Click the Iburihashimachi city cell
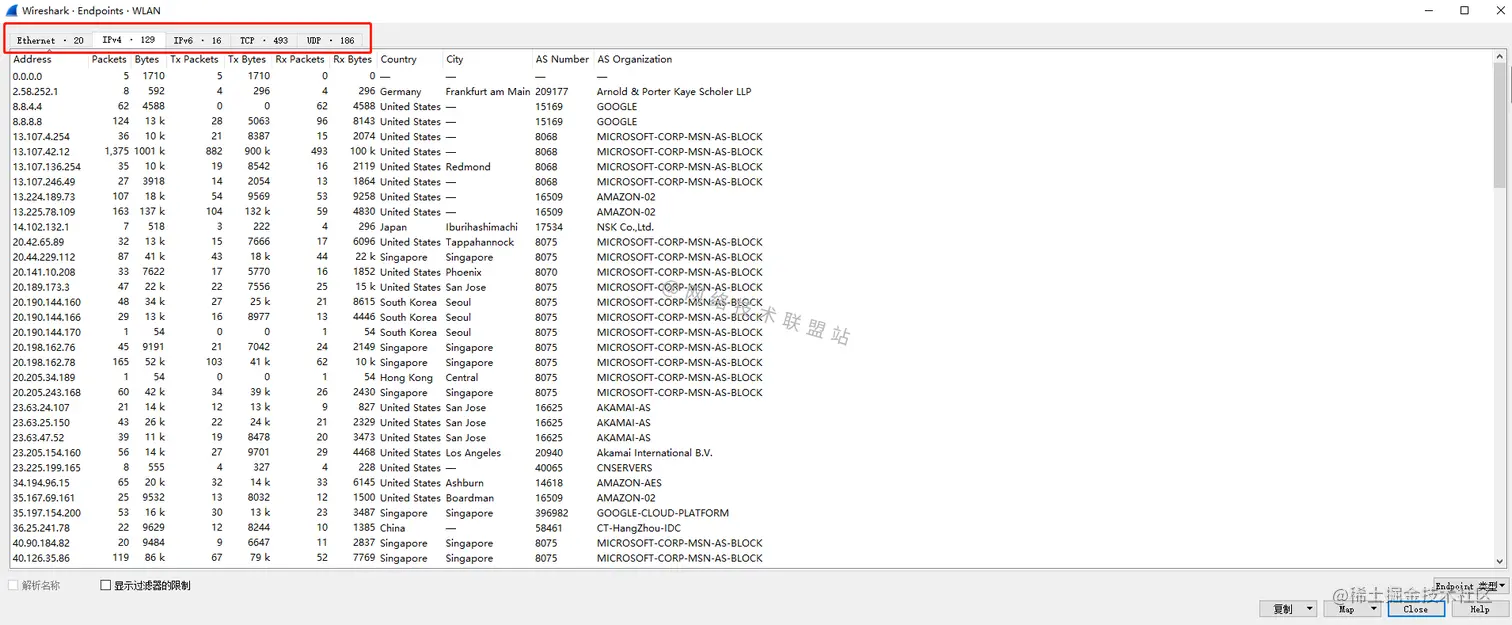Image resolution: width=1512 pixels, height=625 pixels. point(482,227)
